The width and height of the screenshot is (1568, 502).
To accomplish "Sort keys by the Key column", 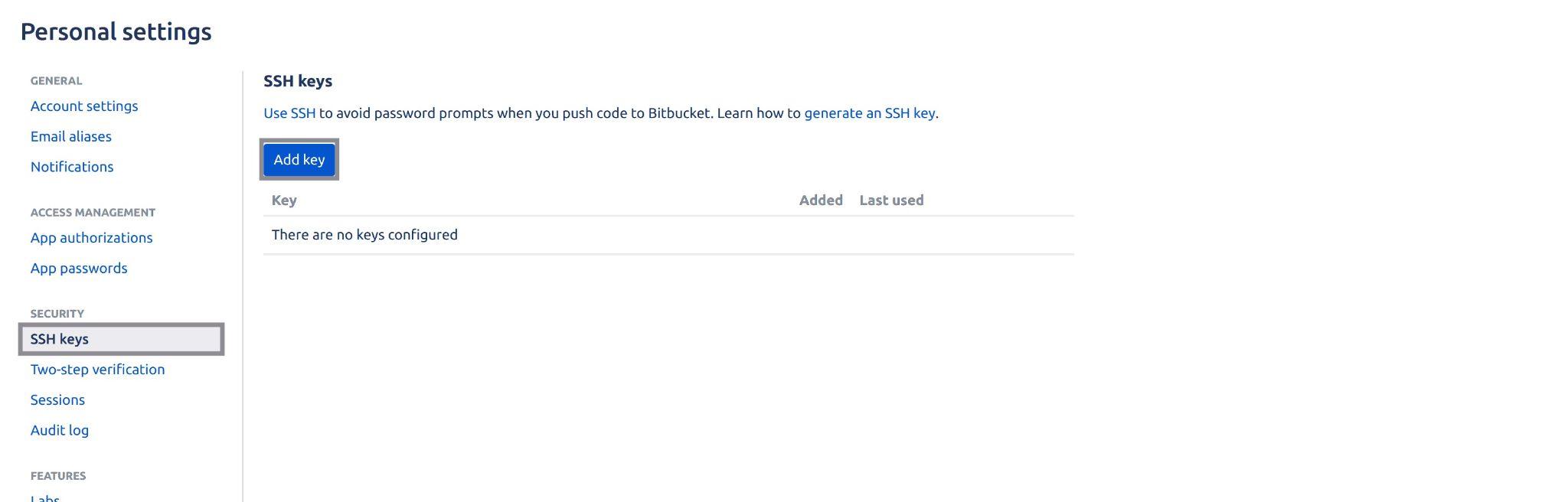I will tap(284, 200).
